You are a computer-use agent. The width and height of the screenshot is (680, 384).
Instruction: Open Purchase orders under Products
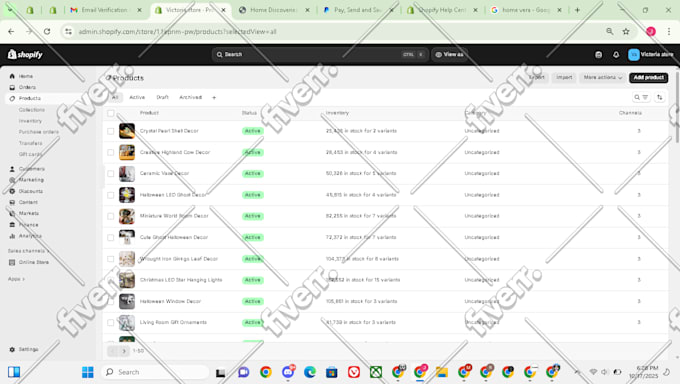tap(39, 132)
